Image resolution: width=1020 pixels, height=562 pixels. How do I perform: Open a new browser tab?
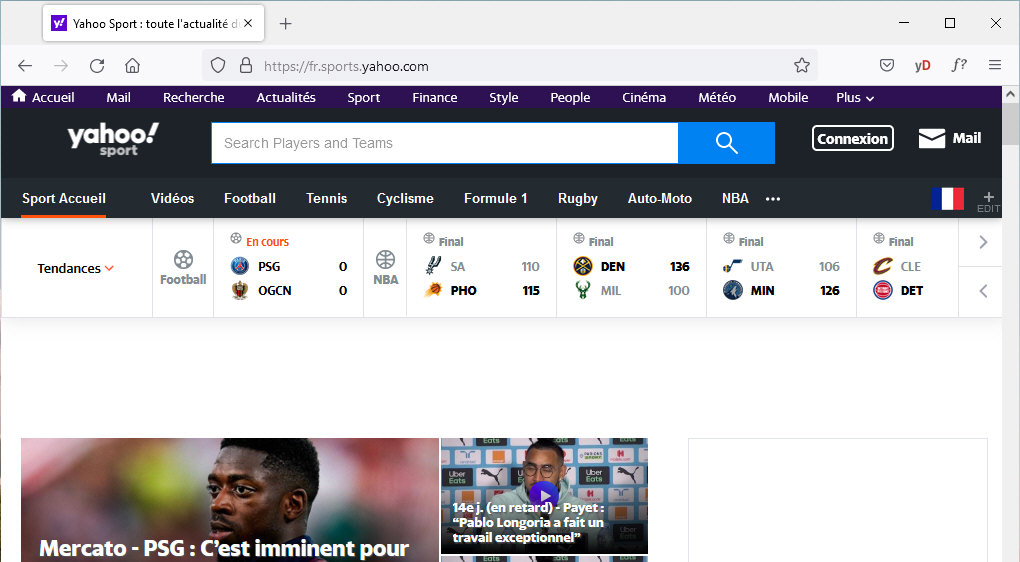285,23
